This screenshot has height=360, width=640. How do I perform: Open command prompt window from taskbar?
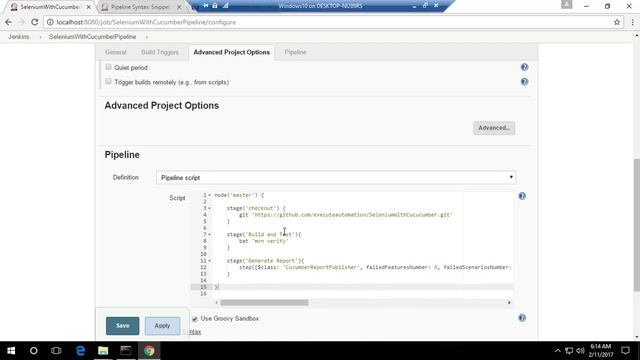[x=126, y=351]
